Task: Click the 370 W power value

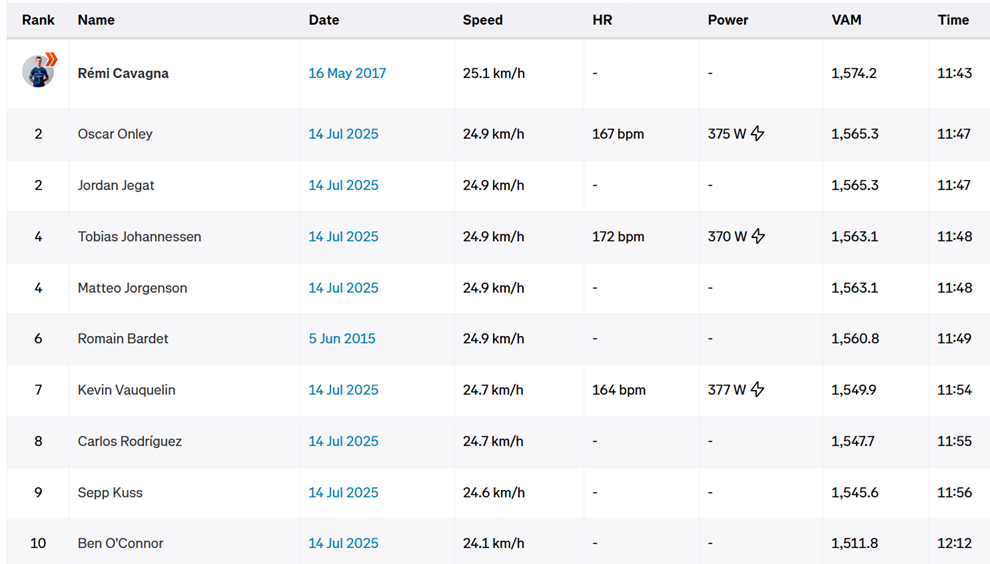Action: pos(727,236)
